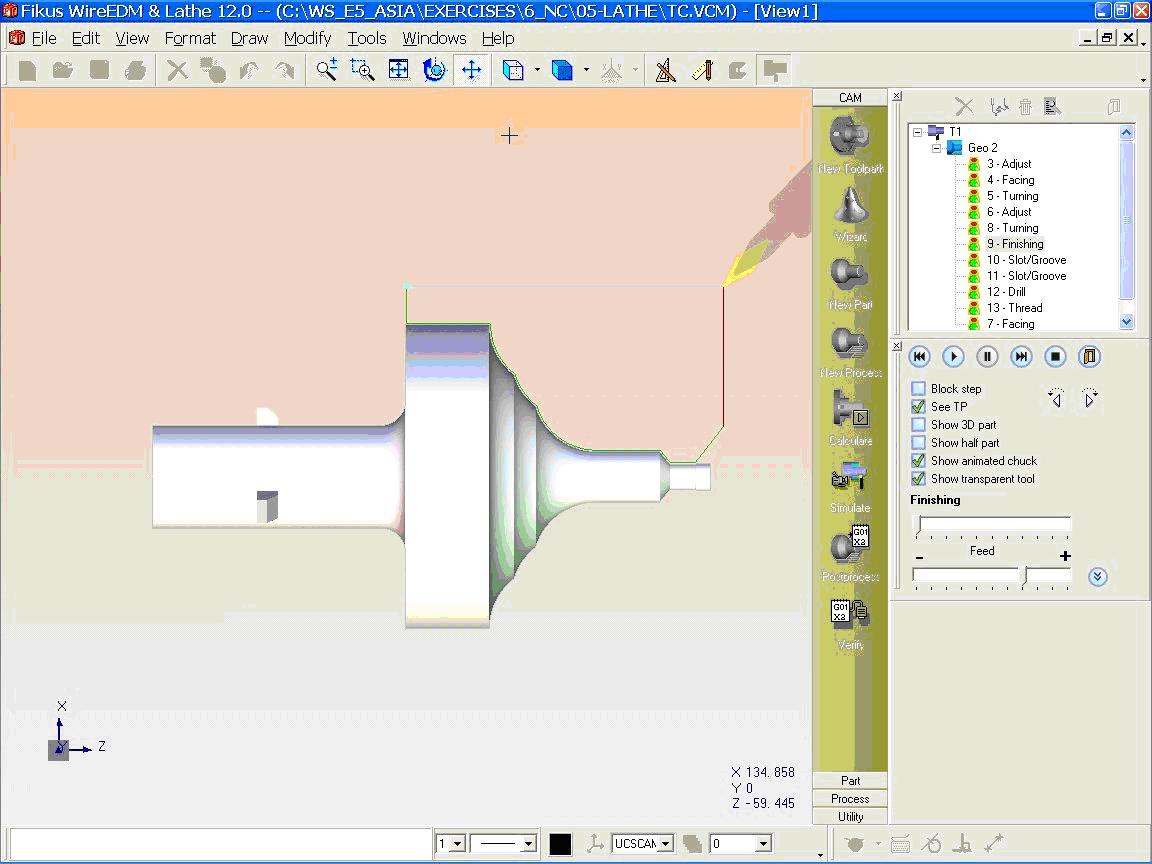Open the Verify tool
The height and width of the screenshot is (864, 1152).
(x=850, y=613)
